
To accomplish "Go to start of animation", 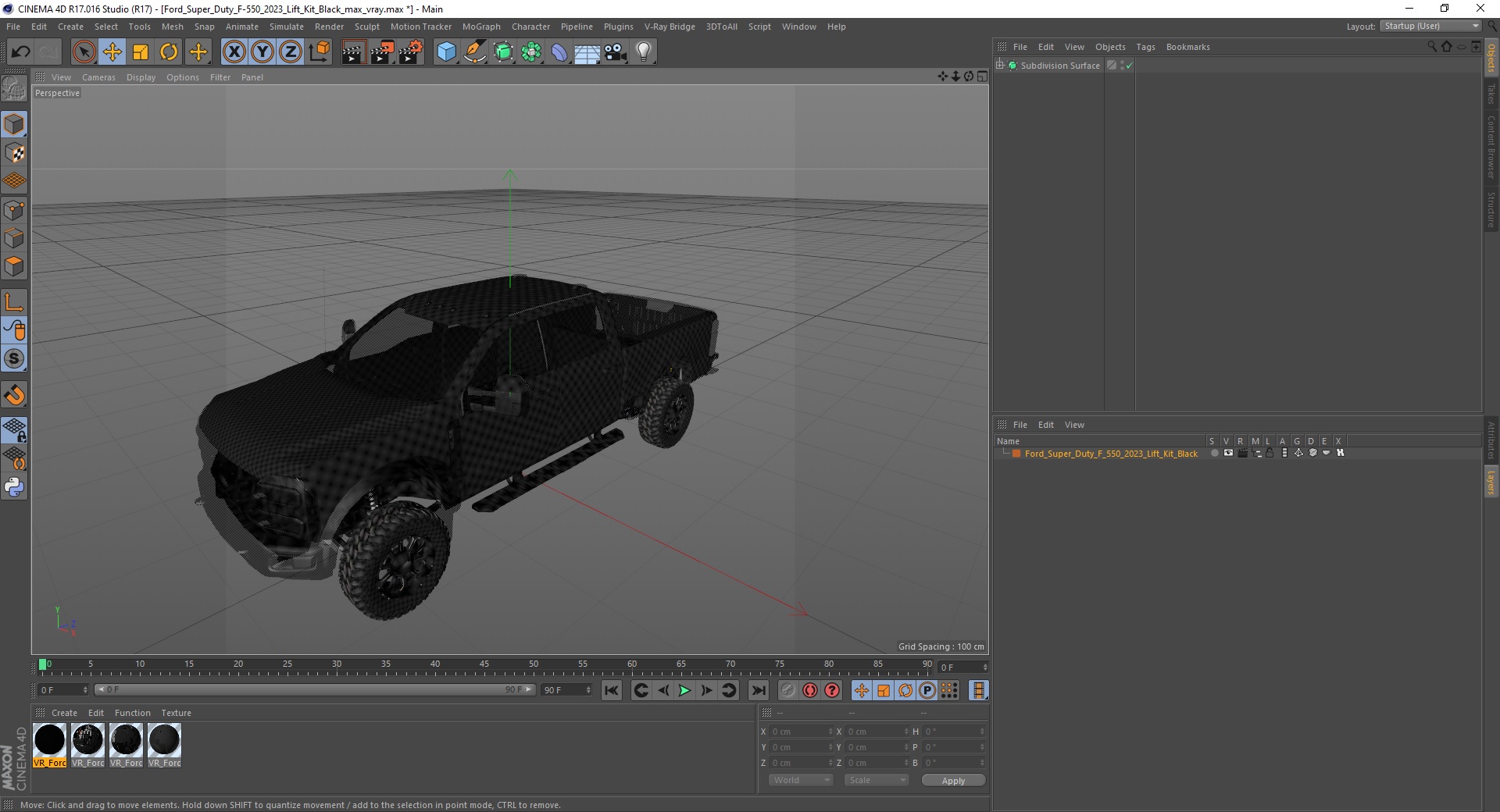I will [x=612, y=690].
